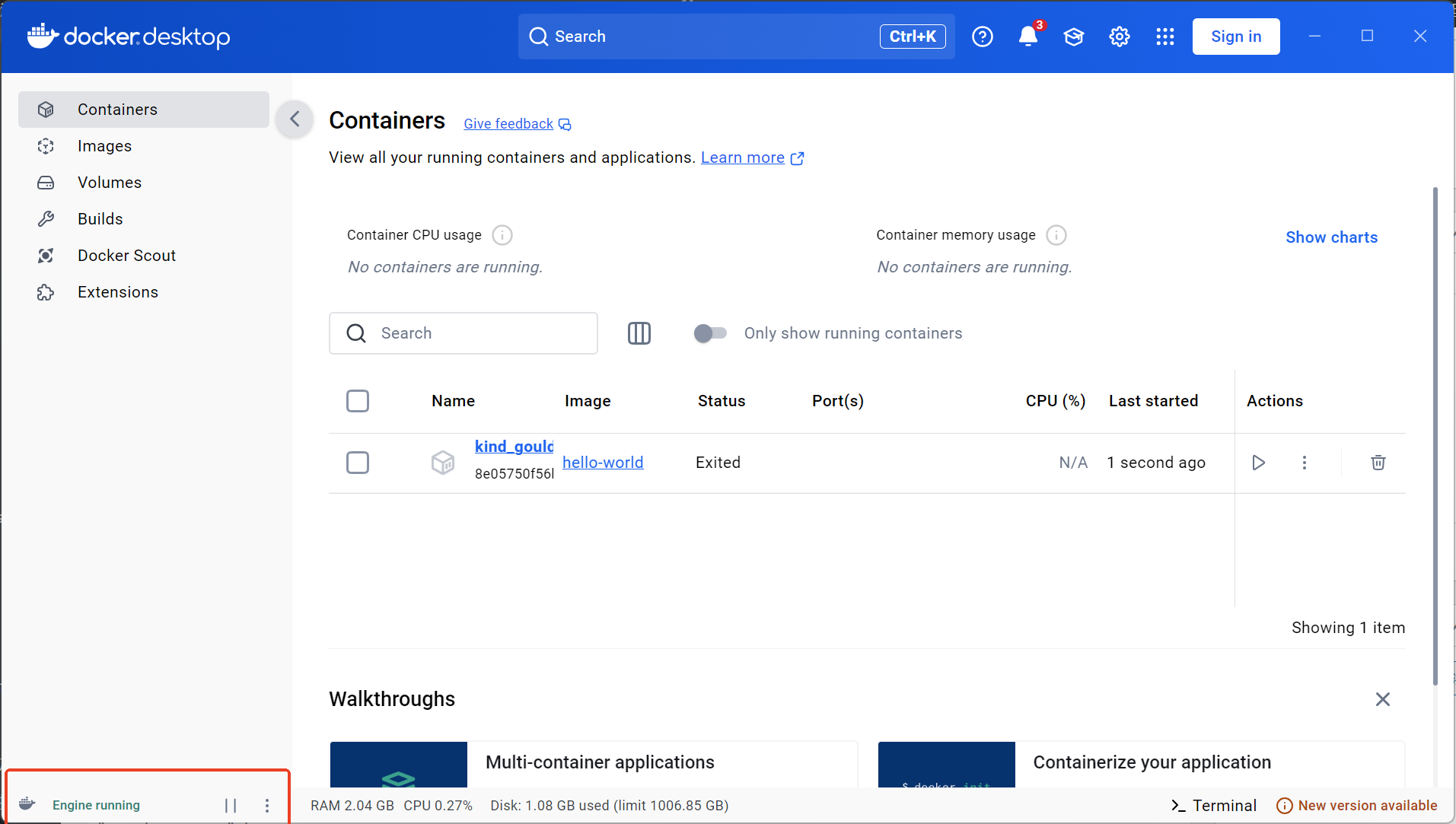Click the whale icon beside Engine running
This screenshot has height=824, width=1456.
27,804
